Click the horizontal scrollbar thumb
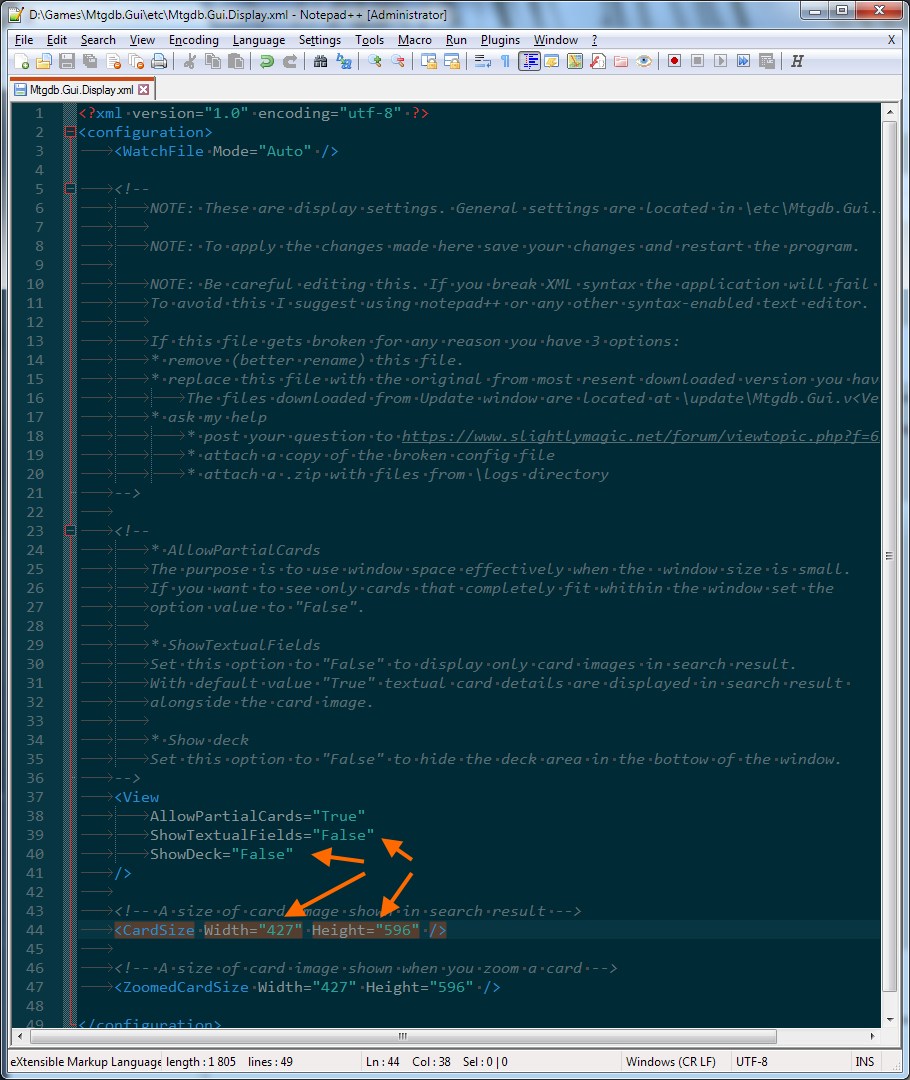910x1080 pixels. (x=402, y=1037)
